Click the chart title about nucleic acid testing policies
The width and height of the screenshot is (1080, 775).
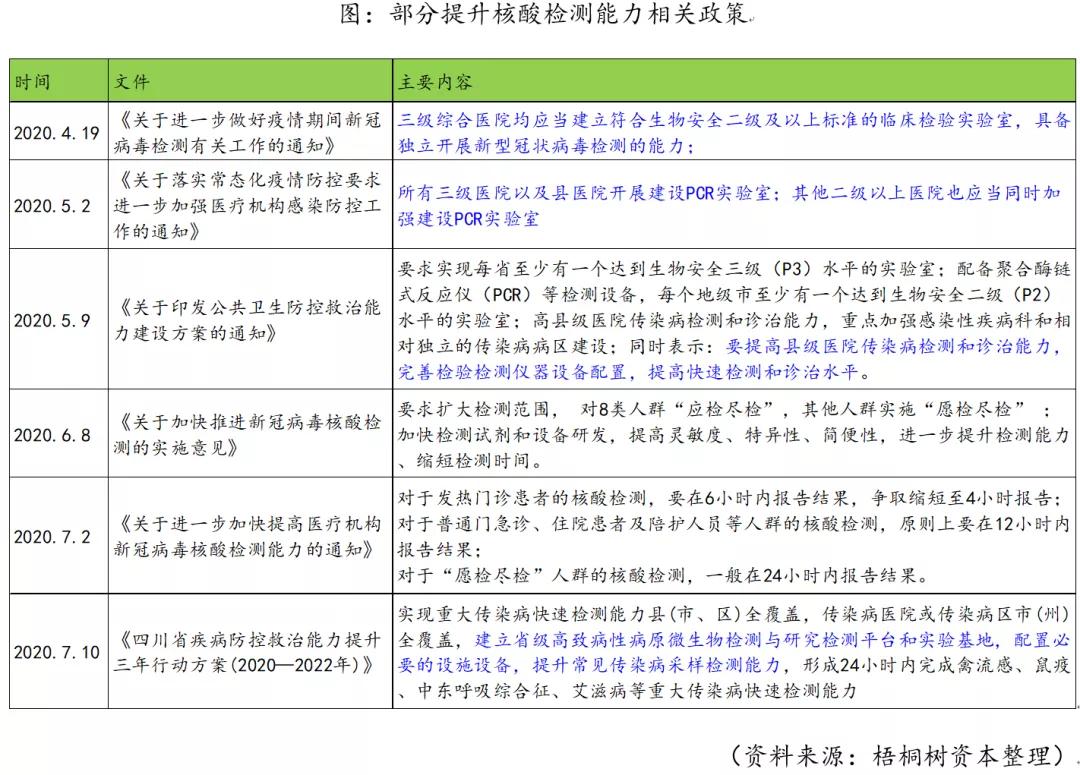click(x=540, y=15)
